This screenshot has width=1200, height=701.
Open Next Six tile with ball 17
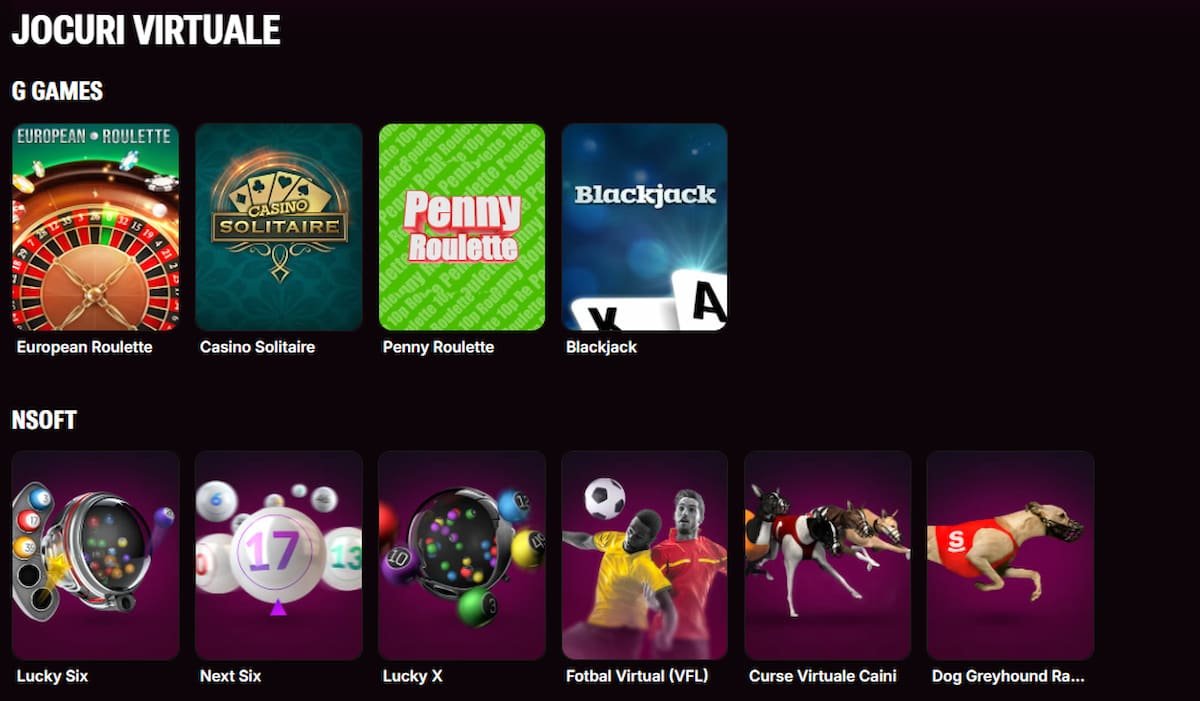pos(279,555)
